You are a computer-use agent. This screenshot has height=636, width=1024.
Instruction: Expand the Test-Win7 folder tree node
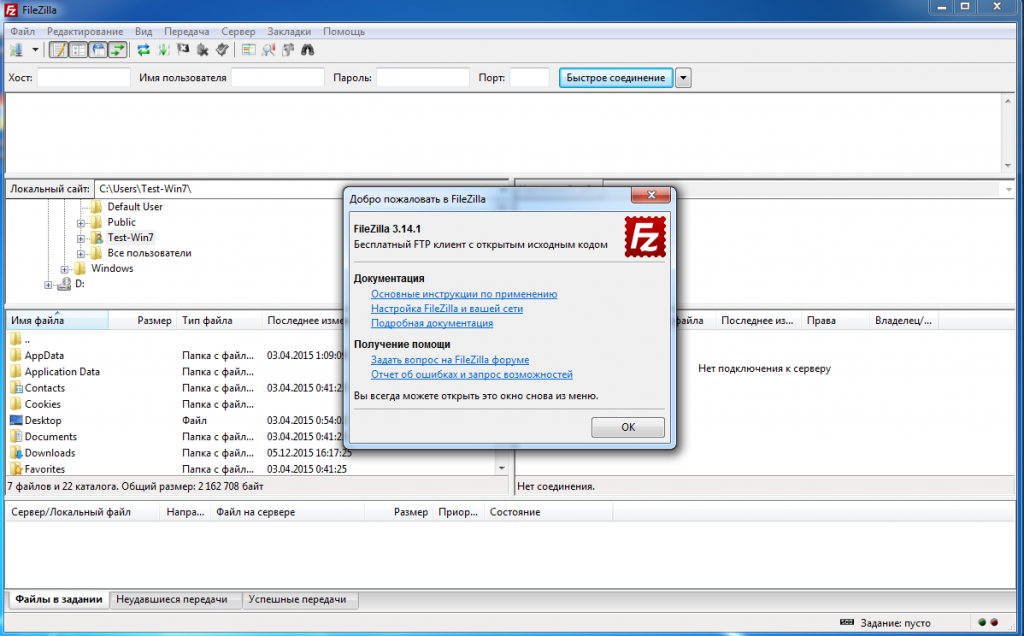point(81,238)
